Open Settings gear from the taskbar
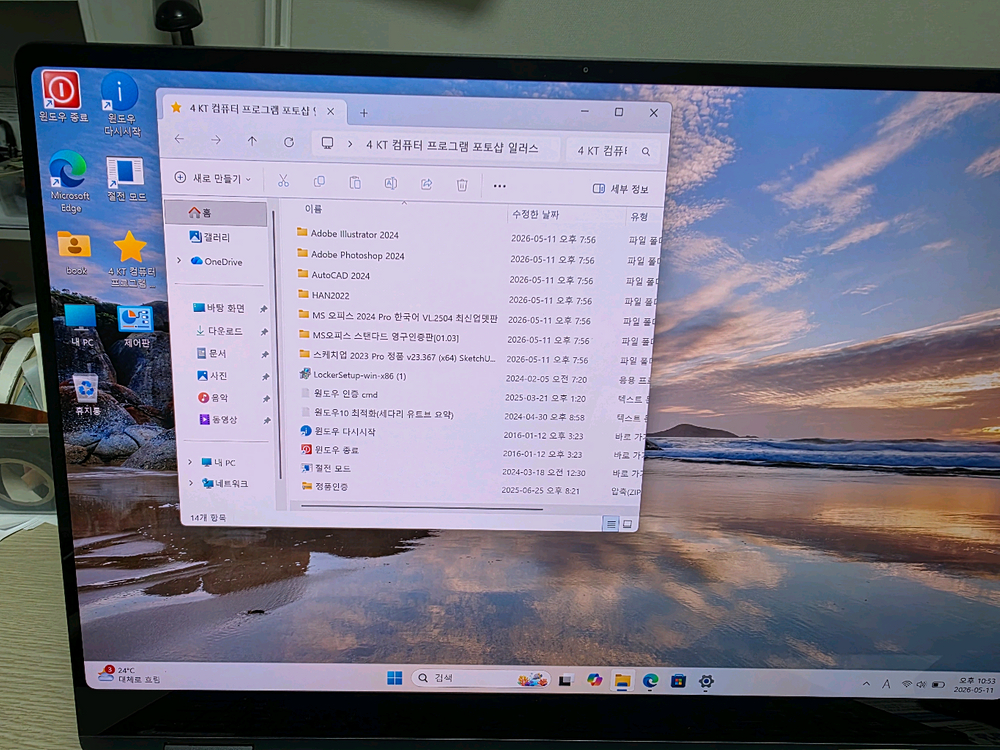This screenshot has height=750, width=1000. coord(706,682)
